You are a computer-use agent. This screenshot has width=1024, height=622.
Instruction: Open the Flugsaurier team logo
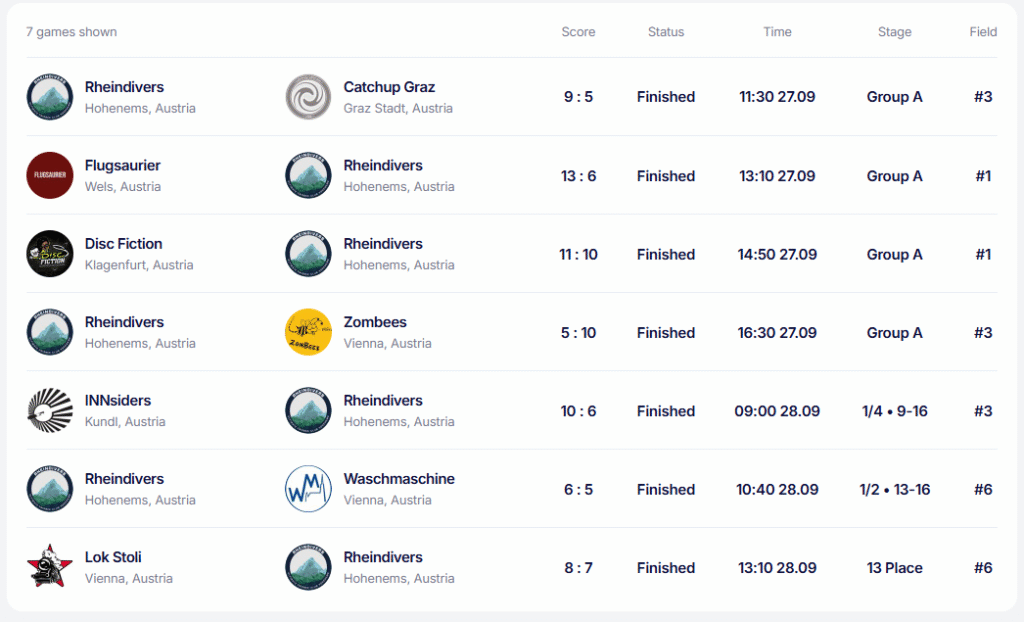[x=50, y=176]
